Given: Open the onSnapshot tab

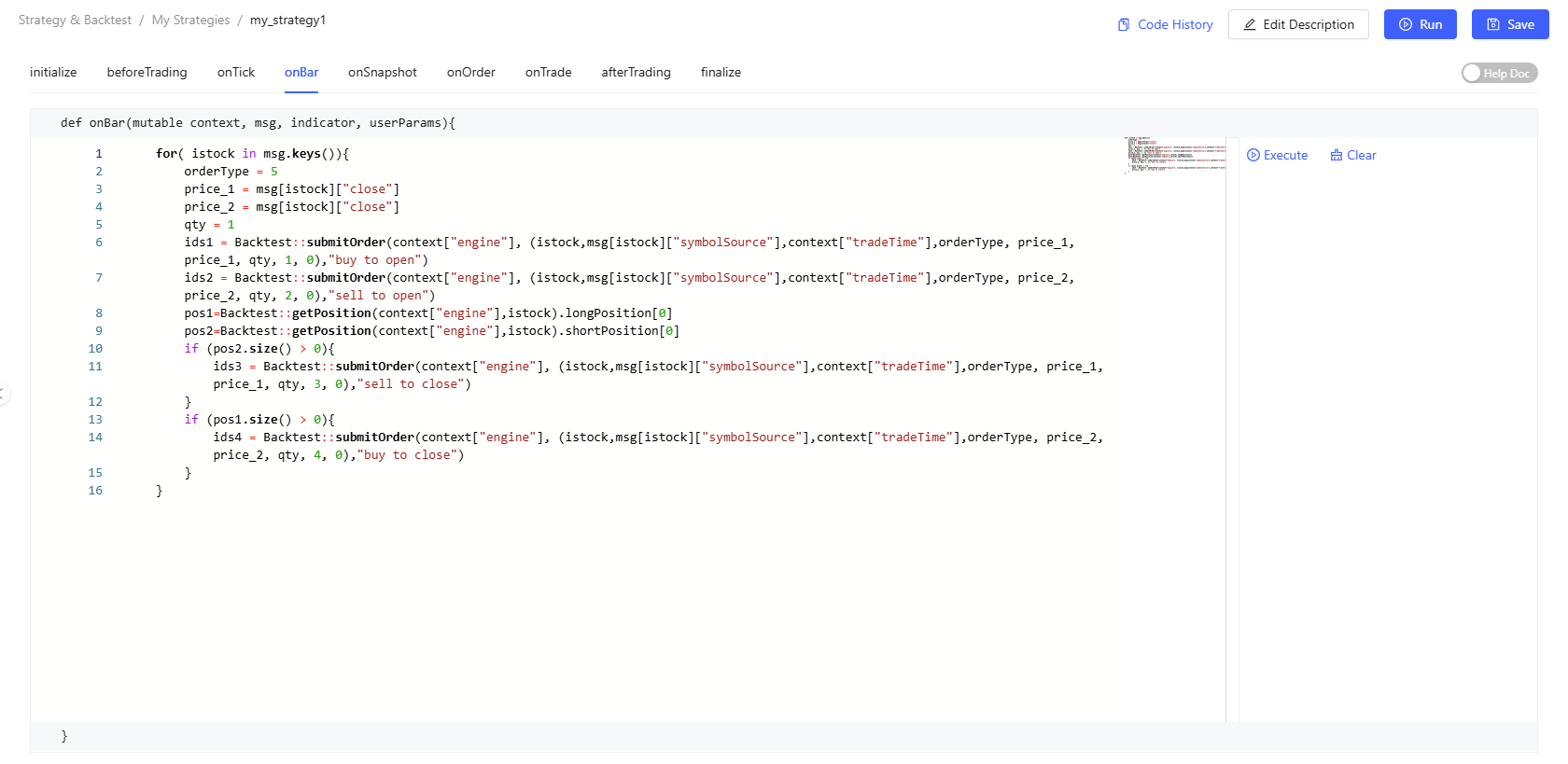Looking at the screenshot, I should [x=383, y=72].
